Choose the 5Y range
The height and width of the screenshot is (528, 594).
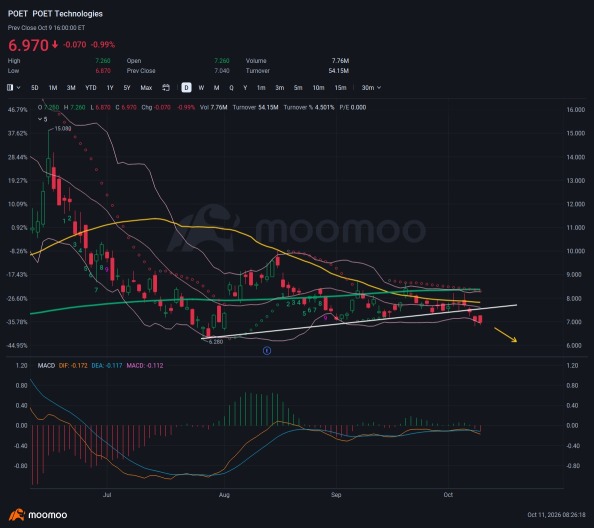[127, 87]
